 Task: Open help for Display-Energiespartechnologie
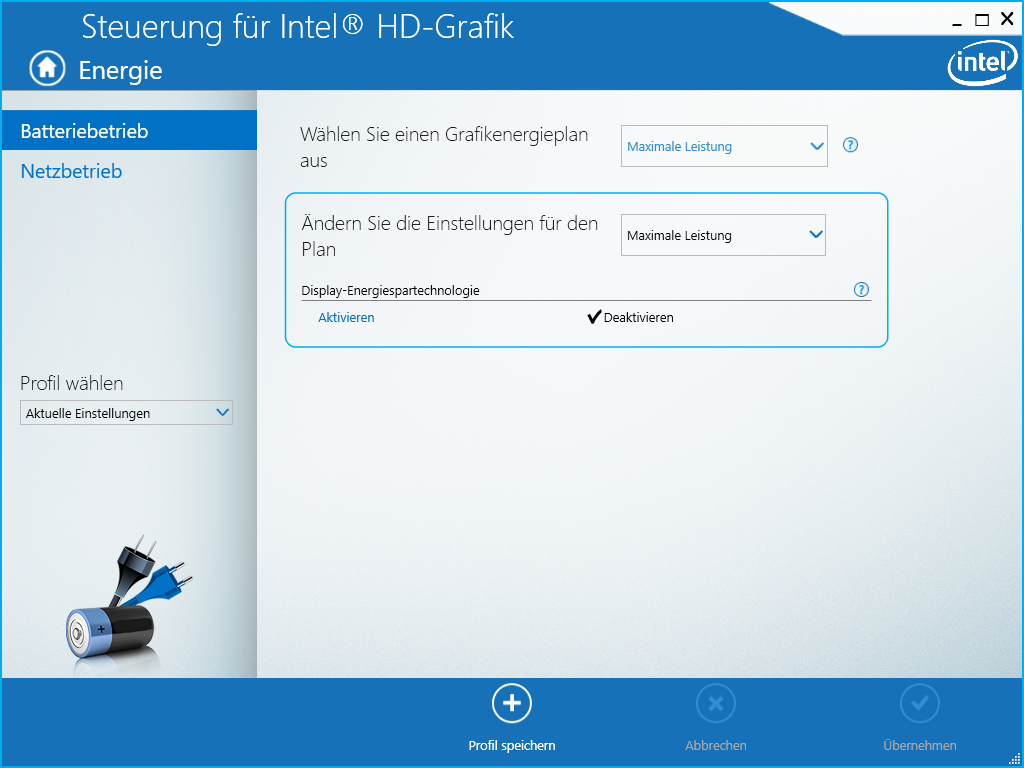point(861,290)
